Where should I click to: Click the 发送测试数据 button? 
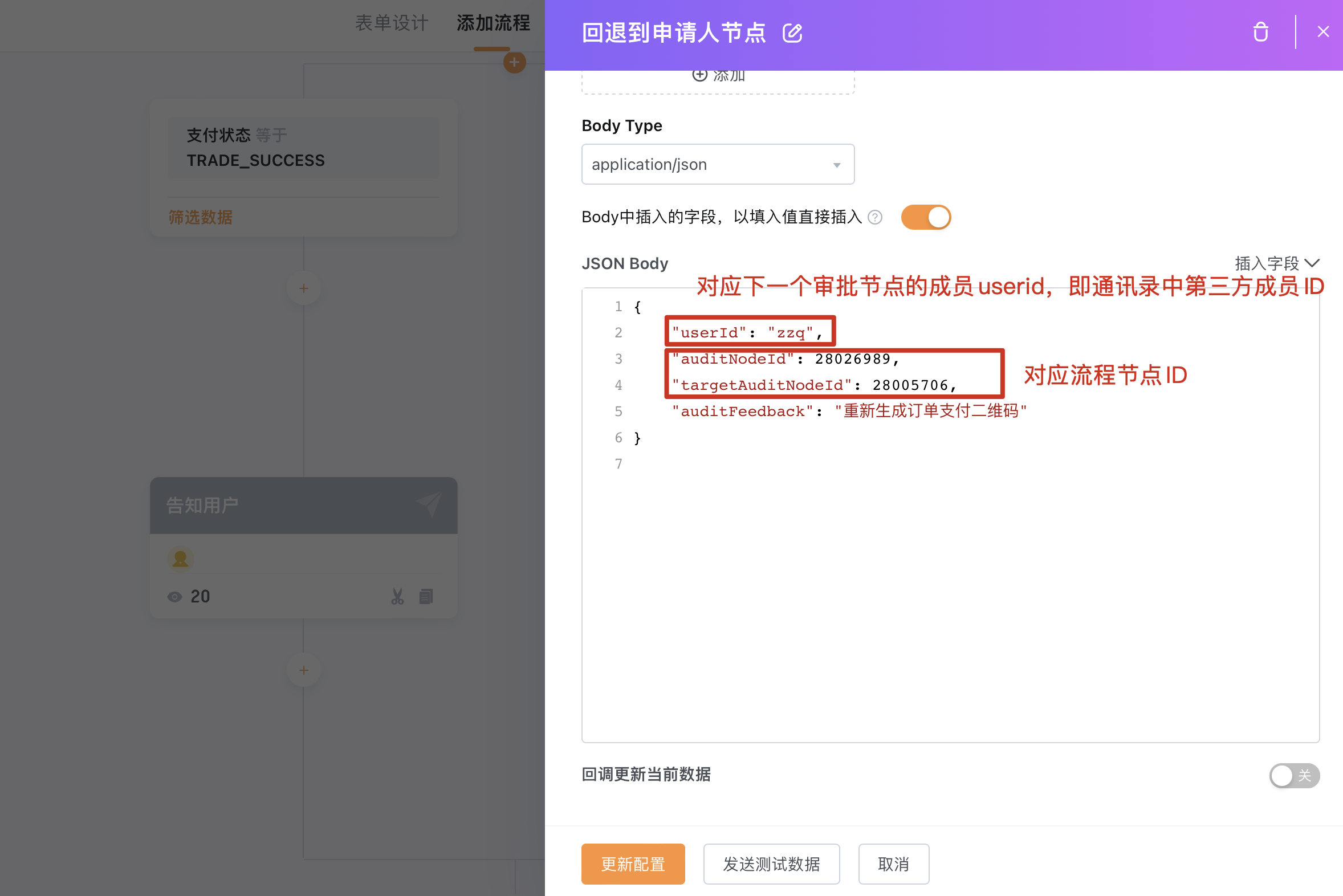tap(771, 864)
